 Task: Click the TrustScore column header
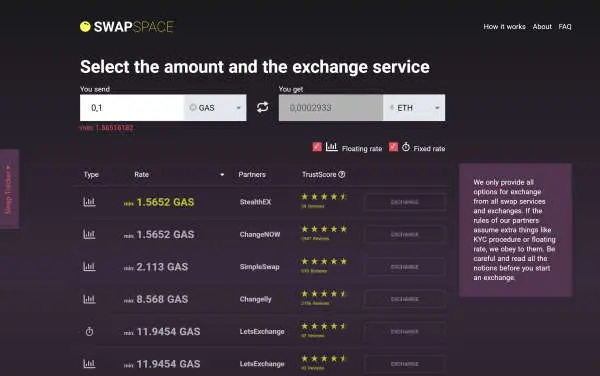319,174
